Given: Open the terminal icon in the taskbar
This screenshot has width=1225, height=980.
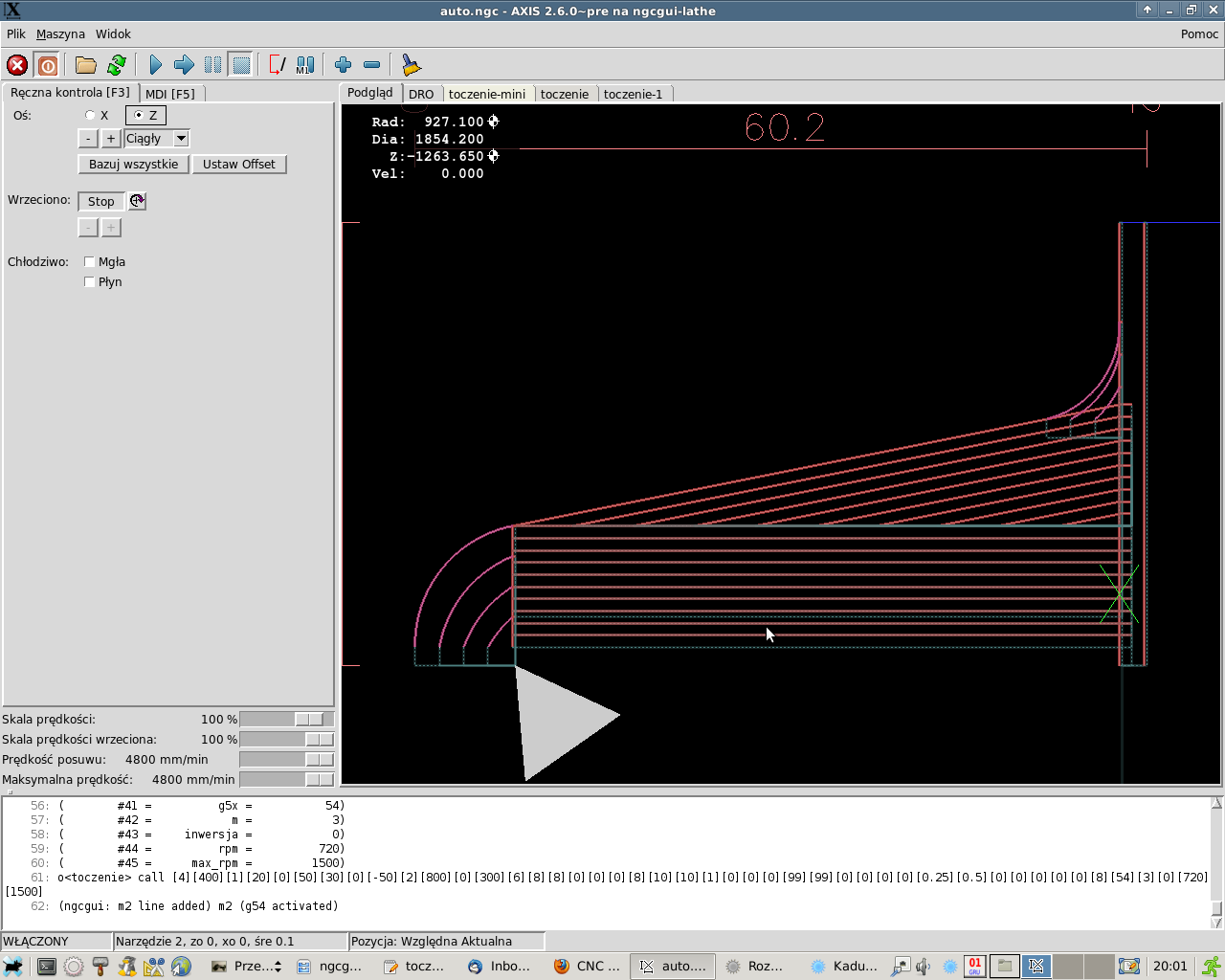Looking at the screenshot, I should (x=46, y=967).
